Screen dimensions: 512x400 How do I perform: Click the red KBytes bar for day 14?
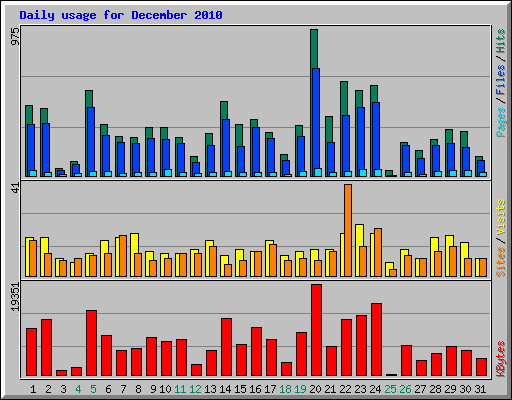pyautogui.click(x=226, y=347)
